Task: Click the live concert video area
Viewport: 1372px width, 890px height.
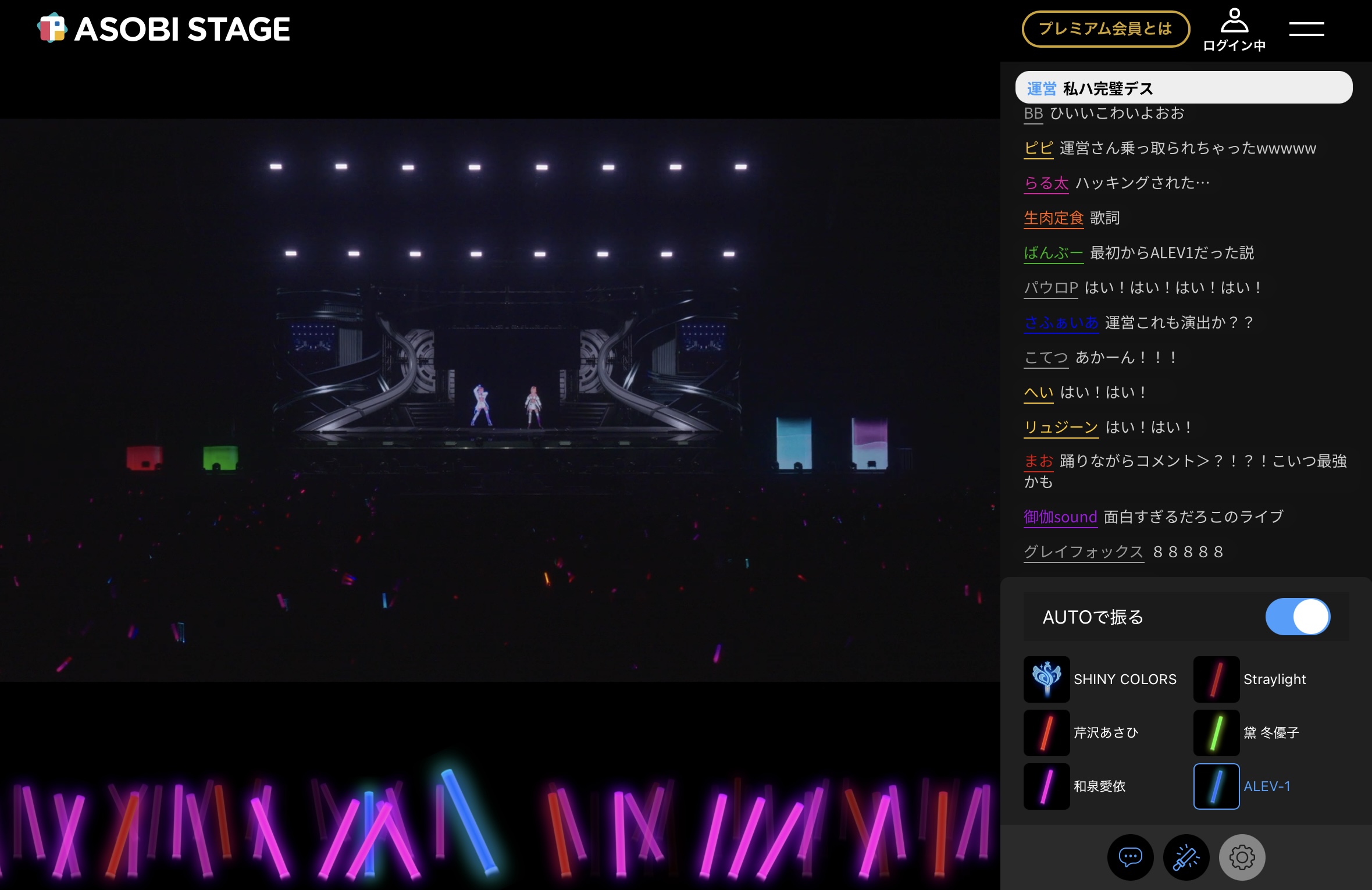Action: point(500,400)
